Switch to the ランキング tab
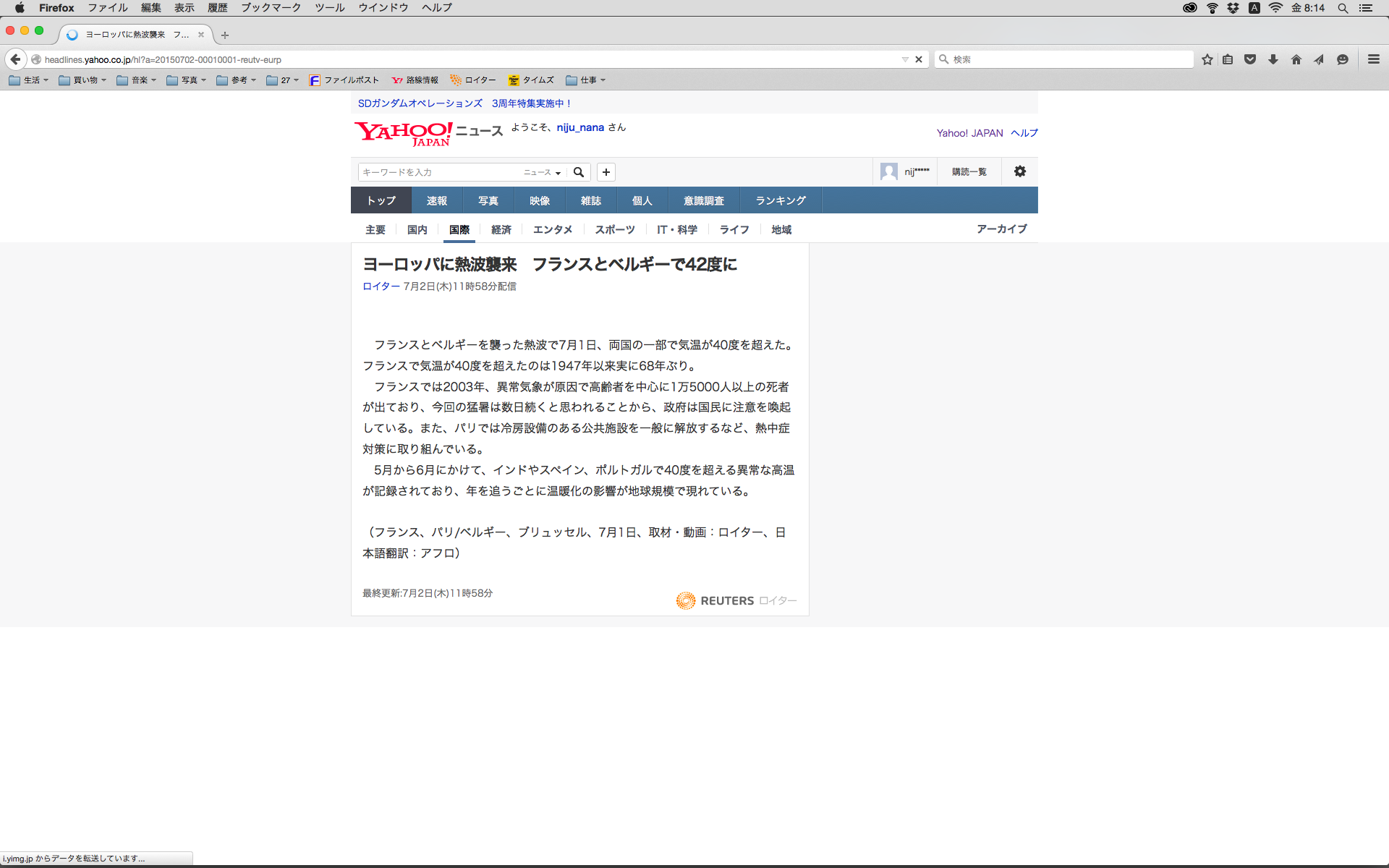Viewport: 1389px width, 868px height. pos(780,200)
